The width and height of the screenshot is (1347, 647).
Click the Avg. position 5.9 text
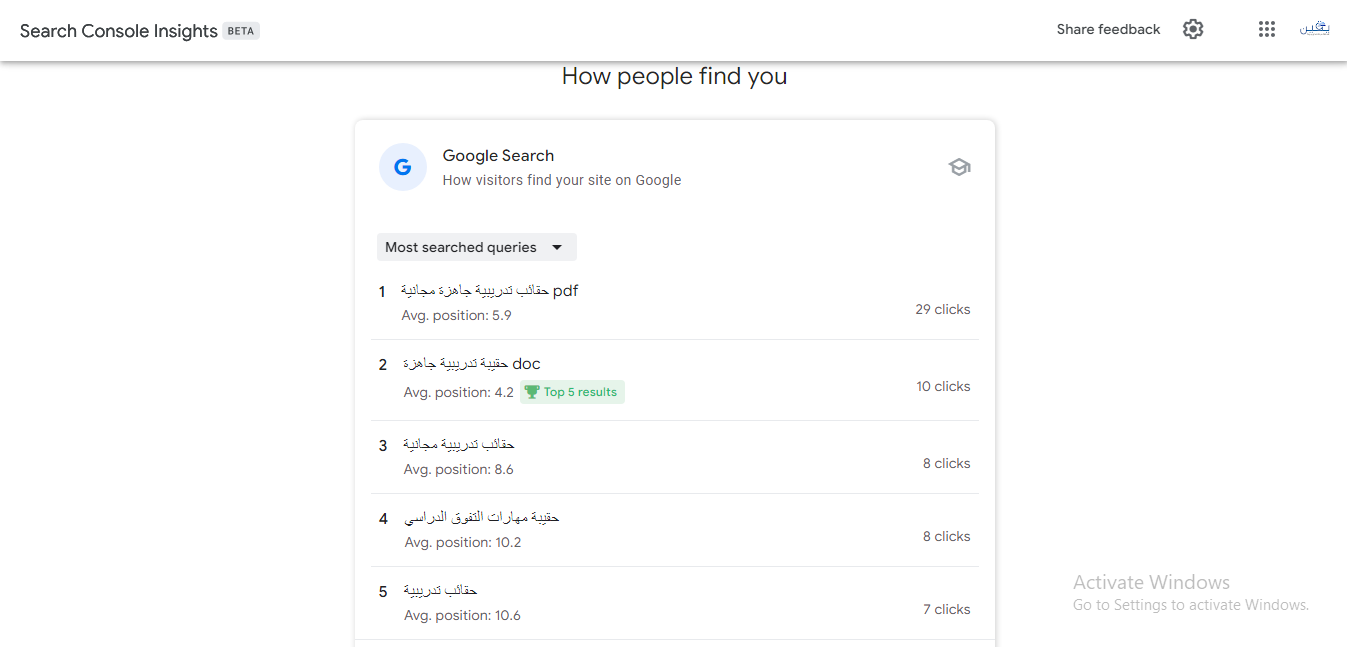tap(456, 315)
